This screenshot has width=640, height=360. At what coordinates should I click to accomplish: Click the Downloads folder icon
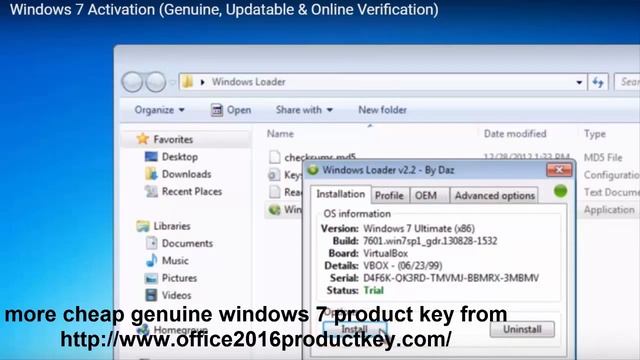(x=151, y=174)
